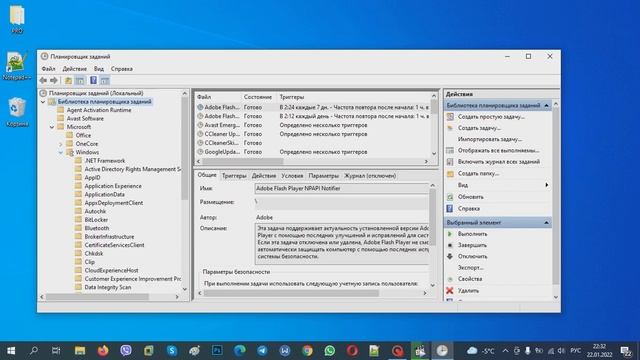The image size is (640, 360).
Task: Open Firefox from the taskbar
Action: tap(103, 351)
